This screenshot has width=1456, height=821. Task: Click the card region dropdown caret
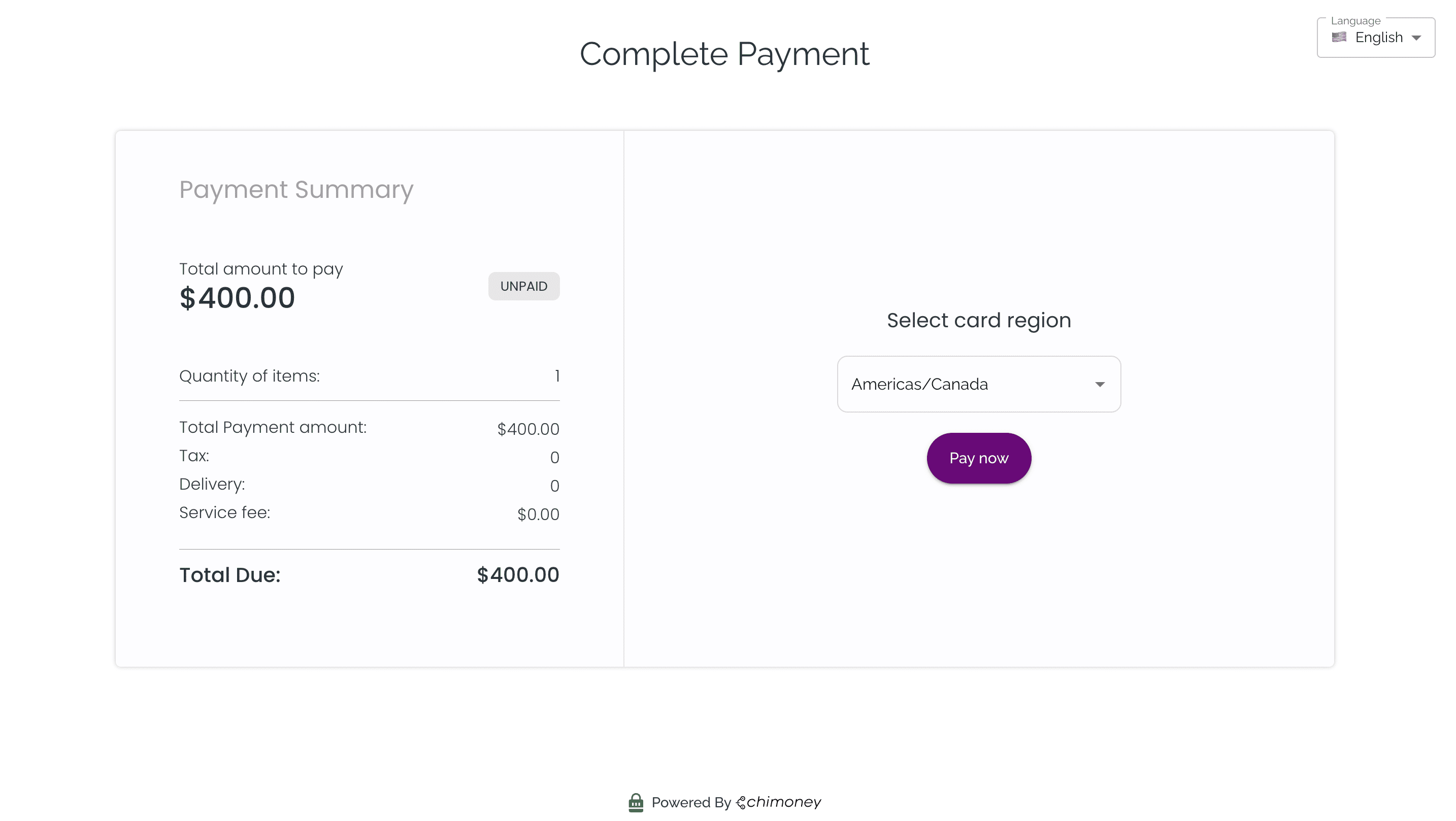[x=1099, y=384]
